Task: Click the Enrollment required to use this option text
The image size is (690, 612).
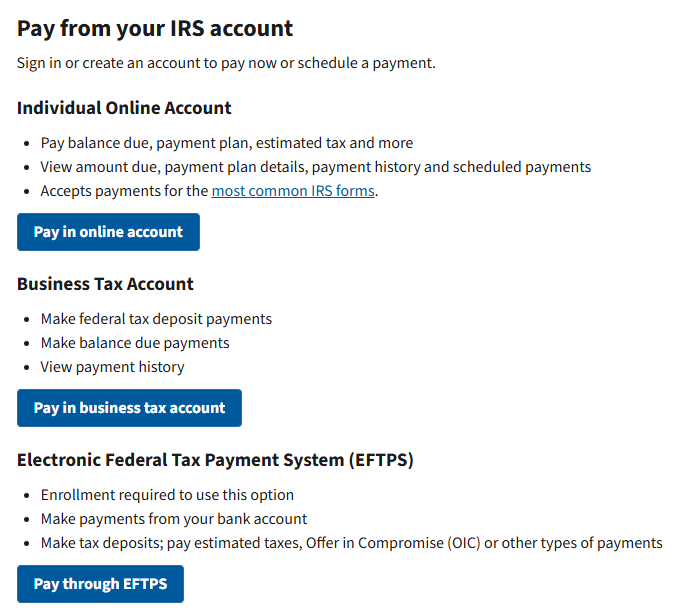Action: coord(167,495)
